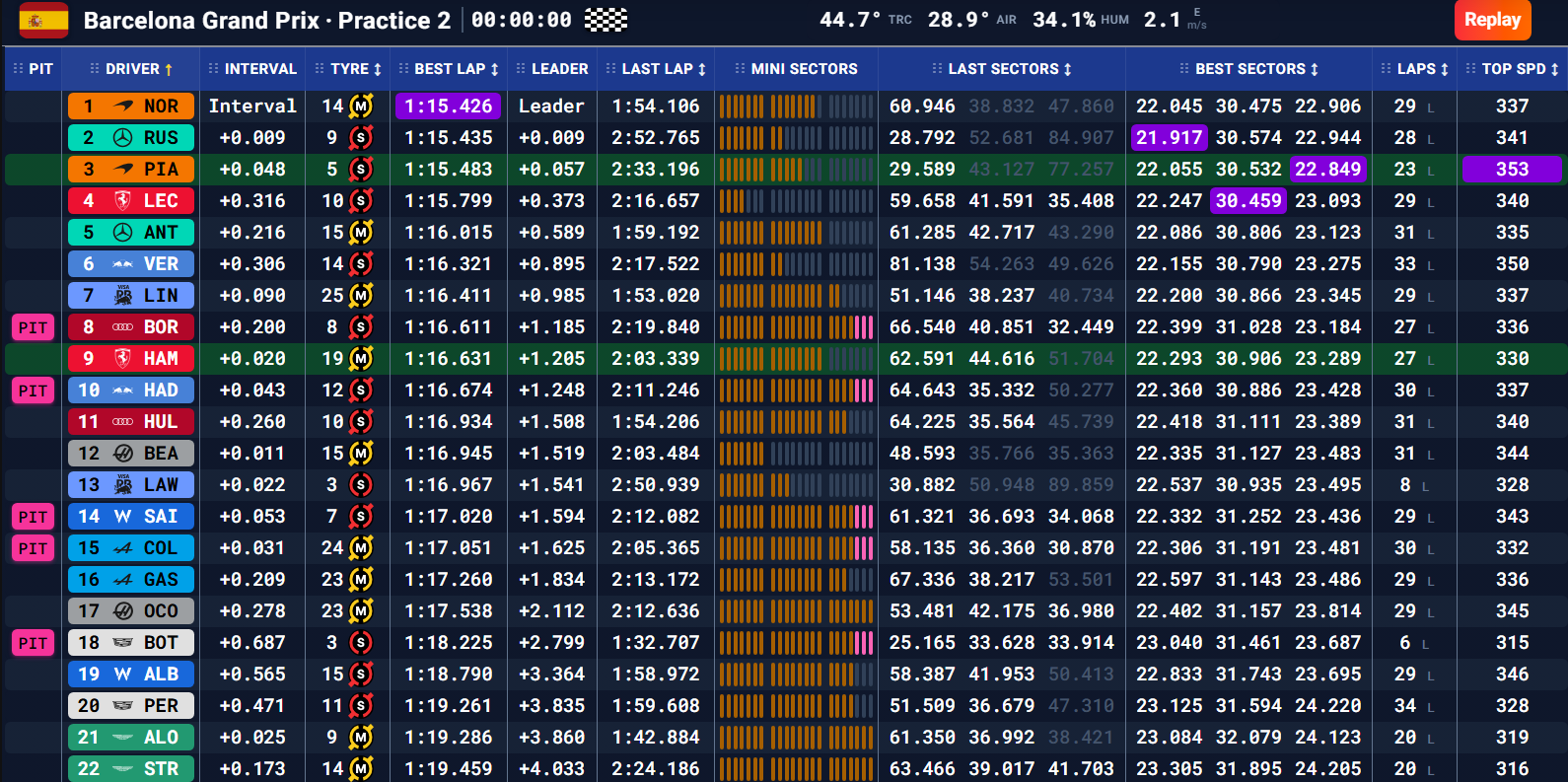Click the medium tyre icon in NOR row

point(362,106)
